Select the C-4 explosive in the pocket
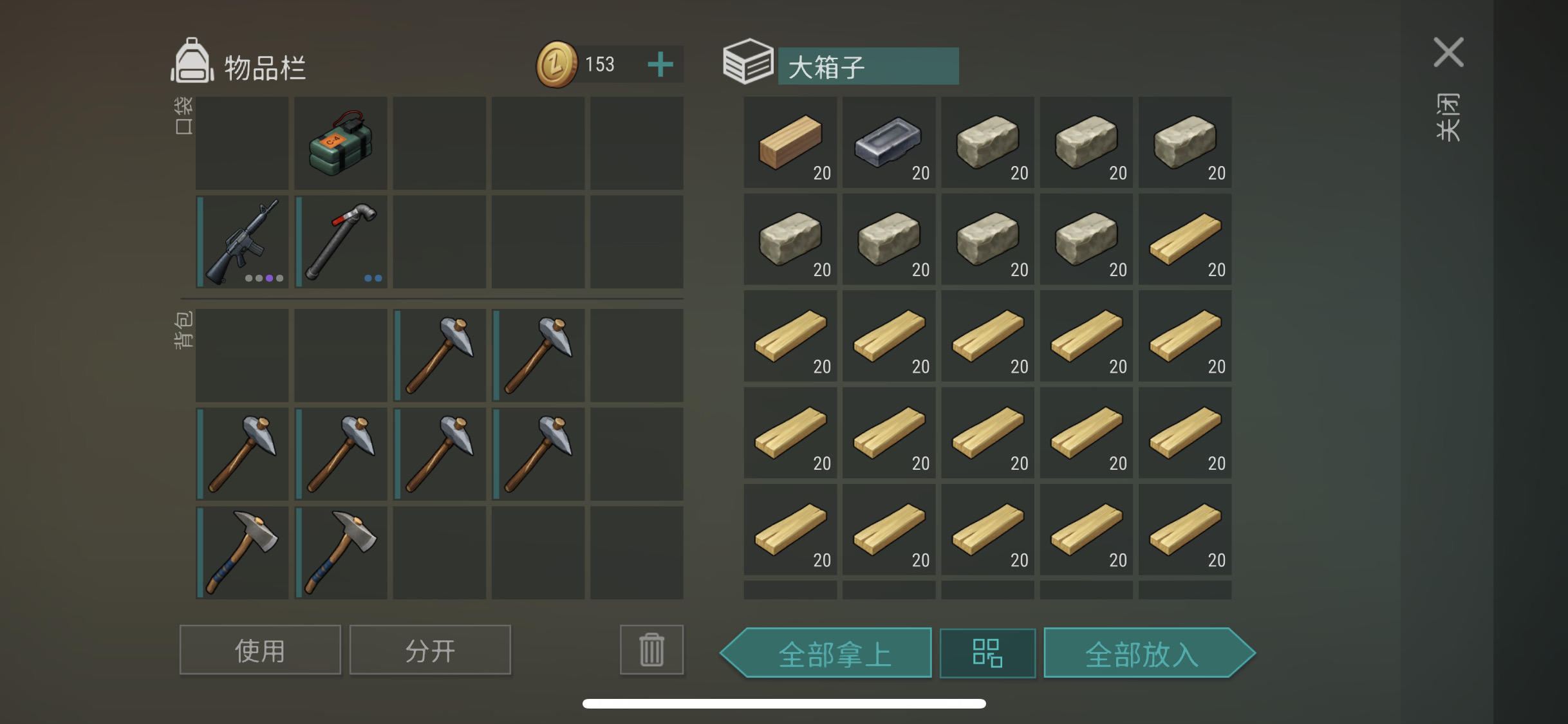1568x724 pixels. [341, 143]
